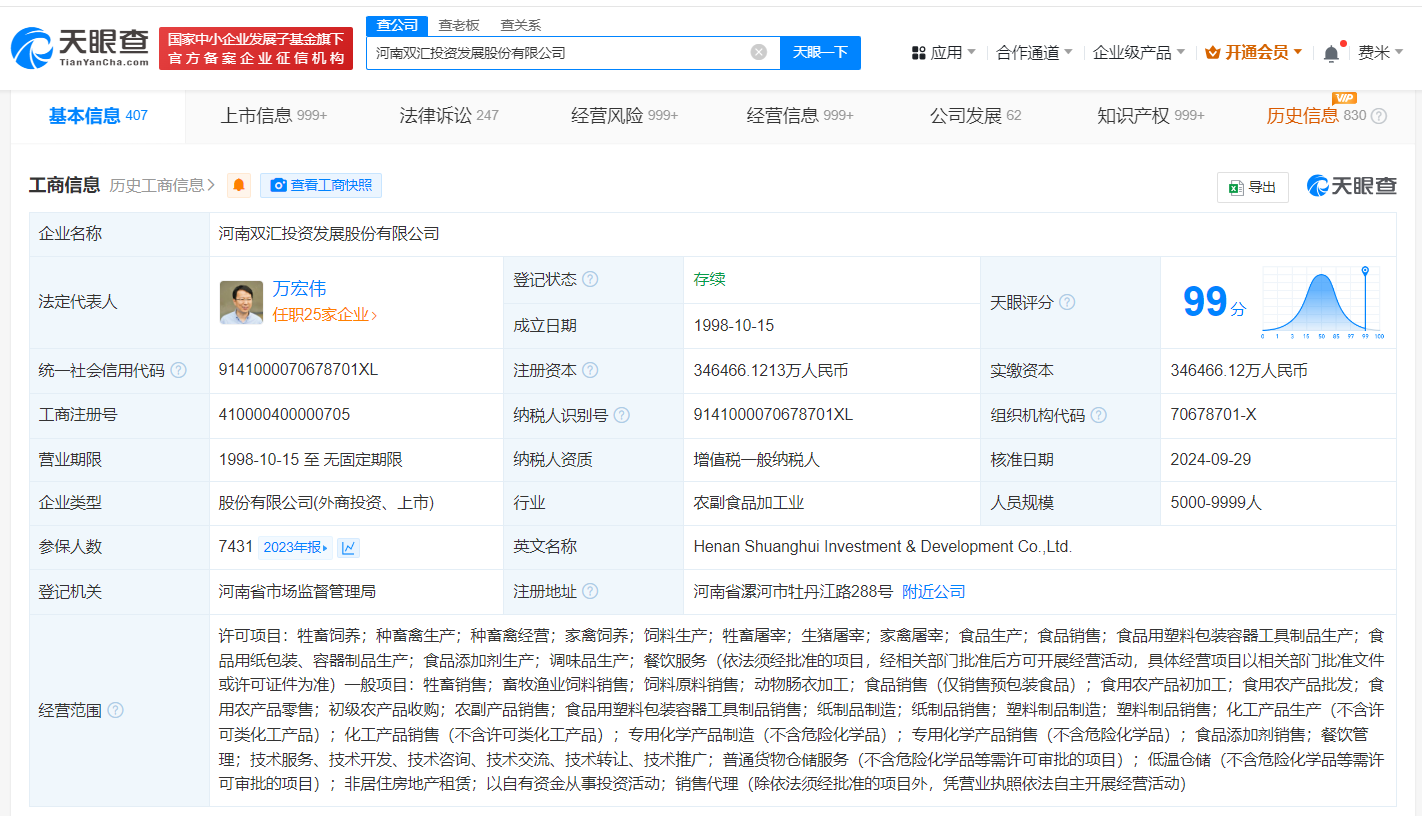Expand the 合作通道 dropdown
Image resolution: width=1422 pixels, height=816 pixels.
[x=1034, y=53]
